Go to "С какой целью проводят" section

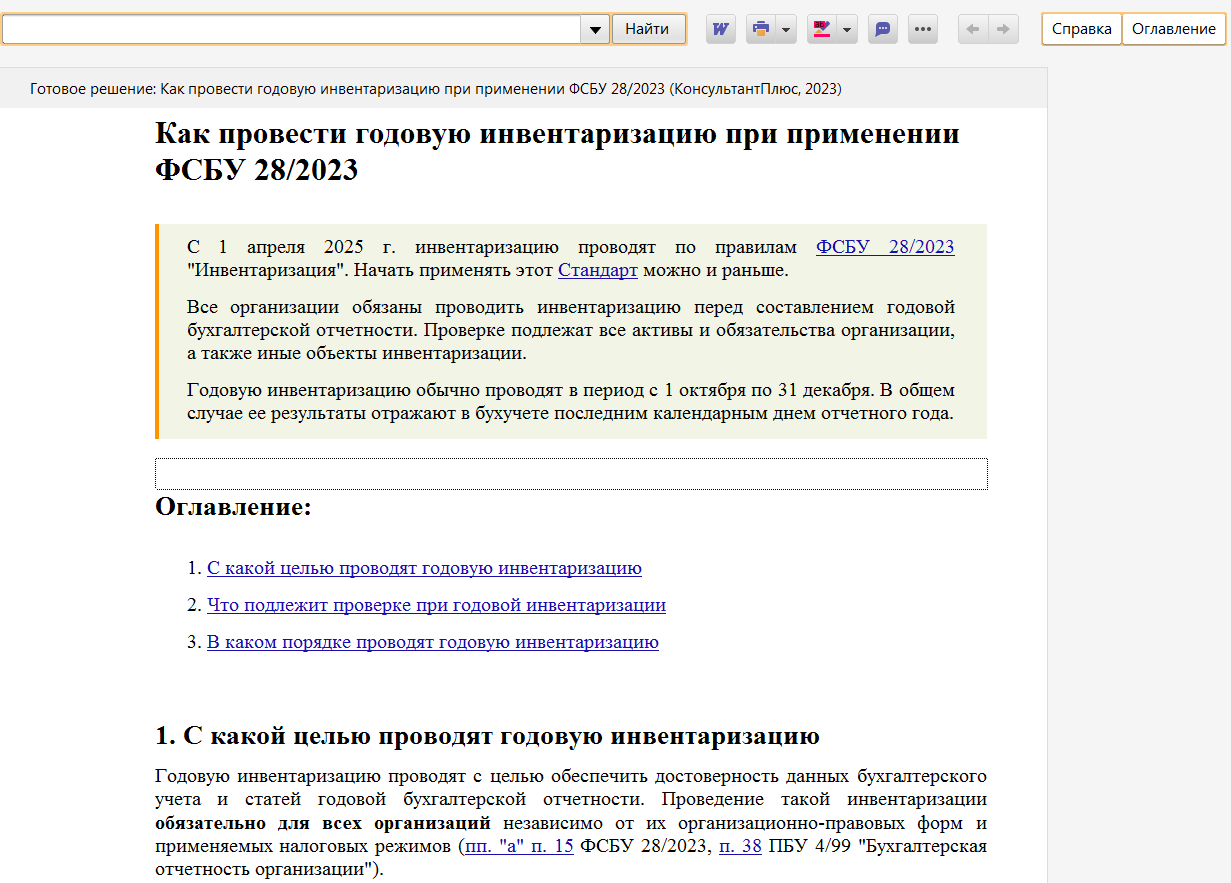click(x=424, y=568)
